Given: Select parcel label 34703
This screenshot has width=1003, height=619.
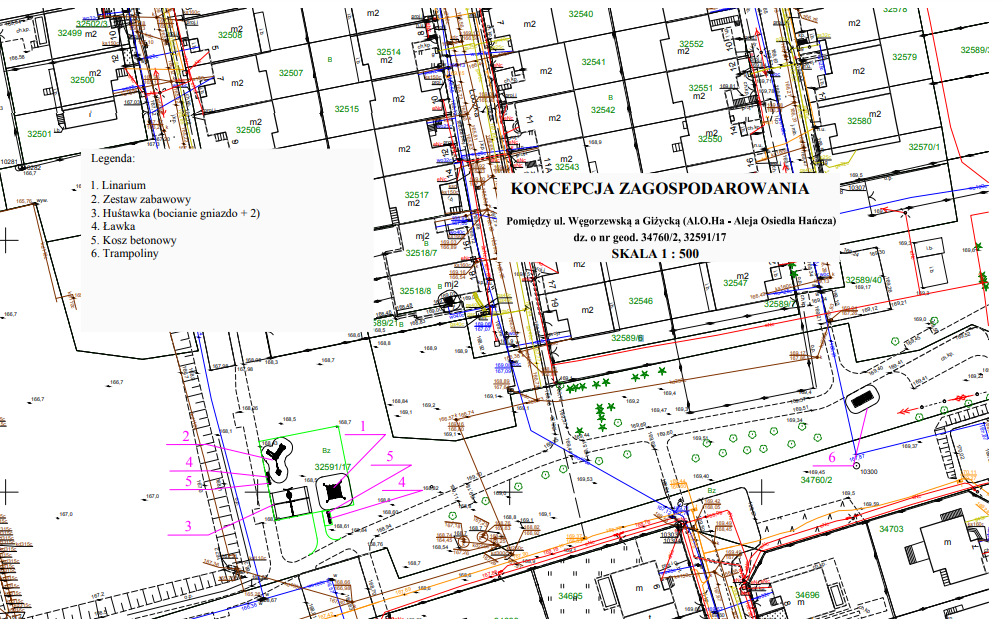Looking at the screenshot, I should pos(891,529).
